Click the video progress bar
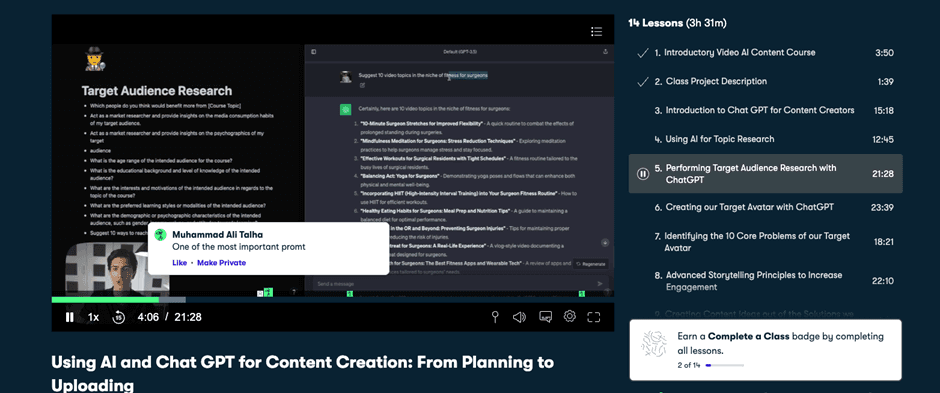 coord(333,300)
